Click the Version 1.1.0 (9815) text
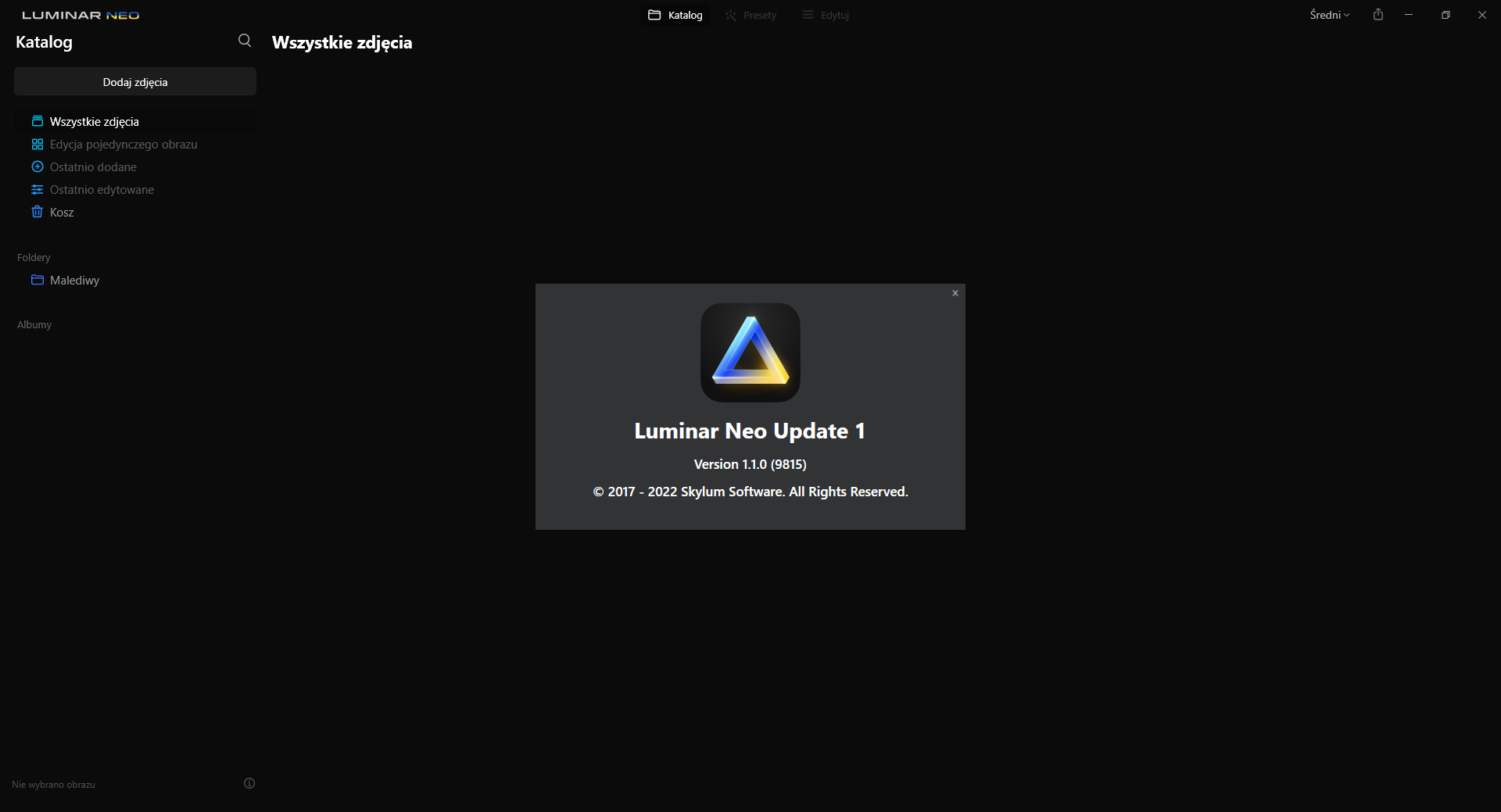1501x812 pixels. pyautogui.click(x=750, y=464)
